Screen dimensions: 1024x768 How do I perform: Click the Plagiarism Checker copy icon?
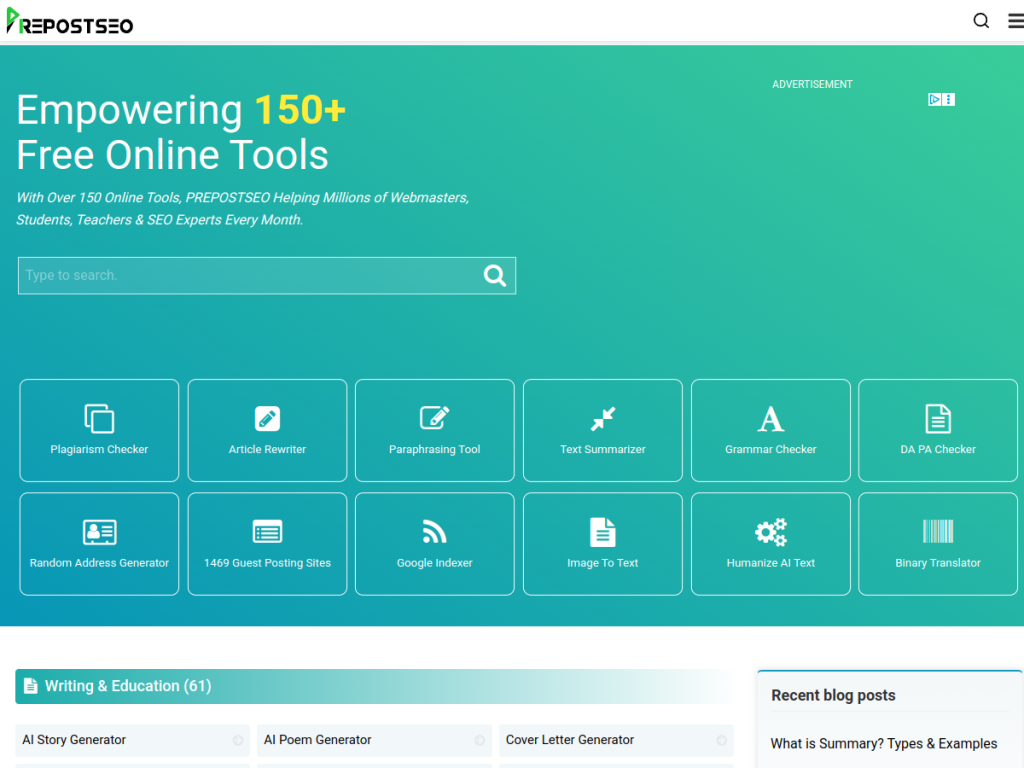click(99, 419)
